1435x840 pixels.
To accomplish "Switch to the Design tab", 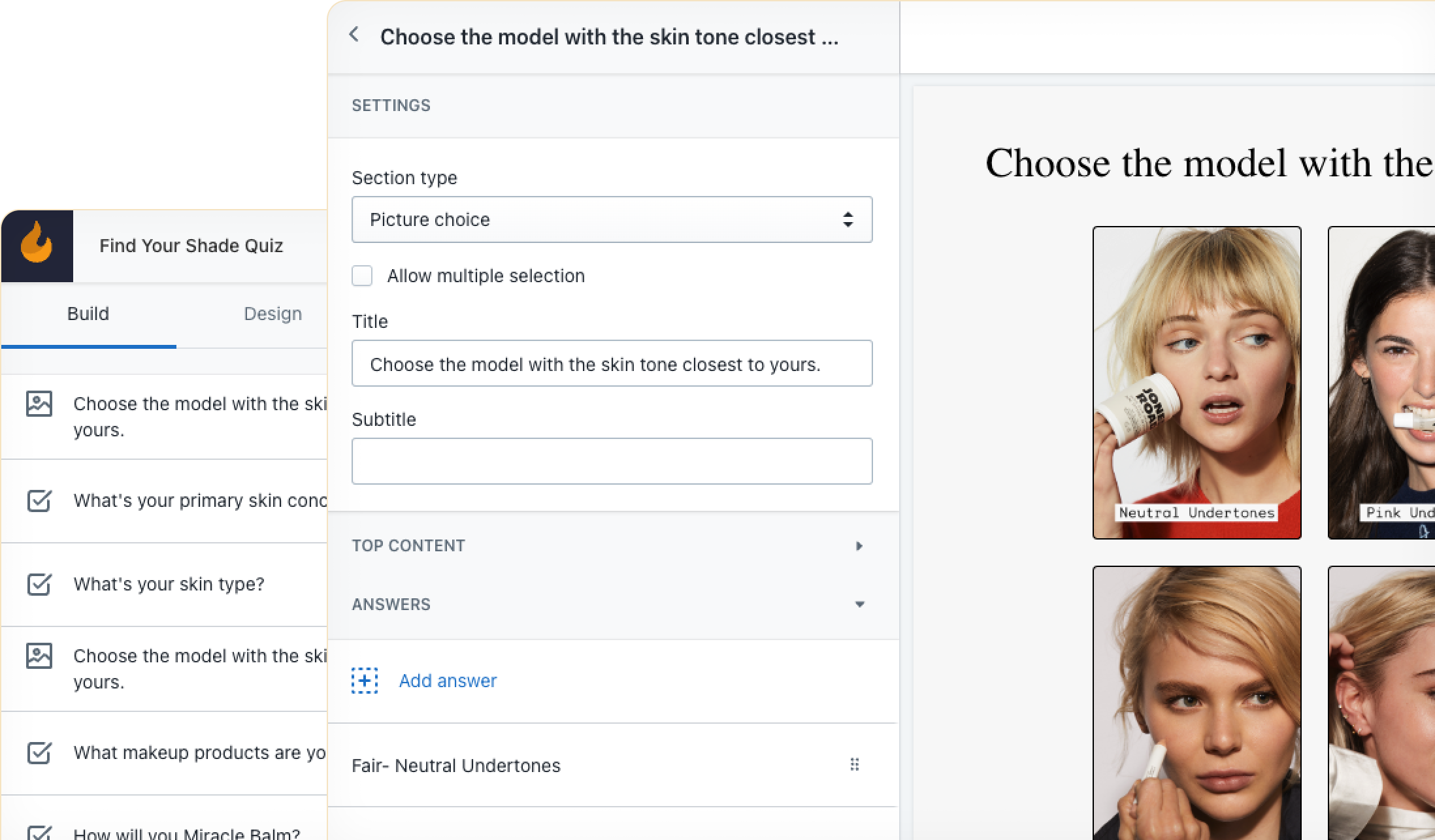I will coord(272,314).
